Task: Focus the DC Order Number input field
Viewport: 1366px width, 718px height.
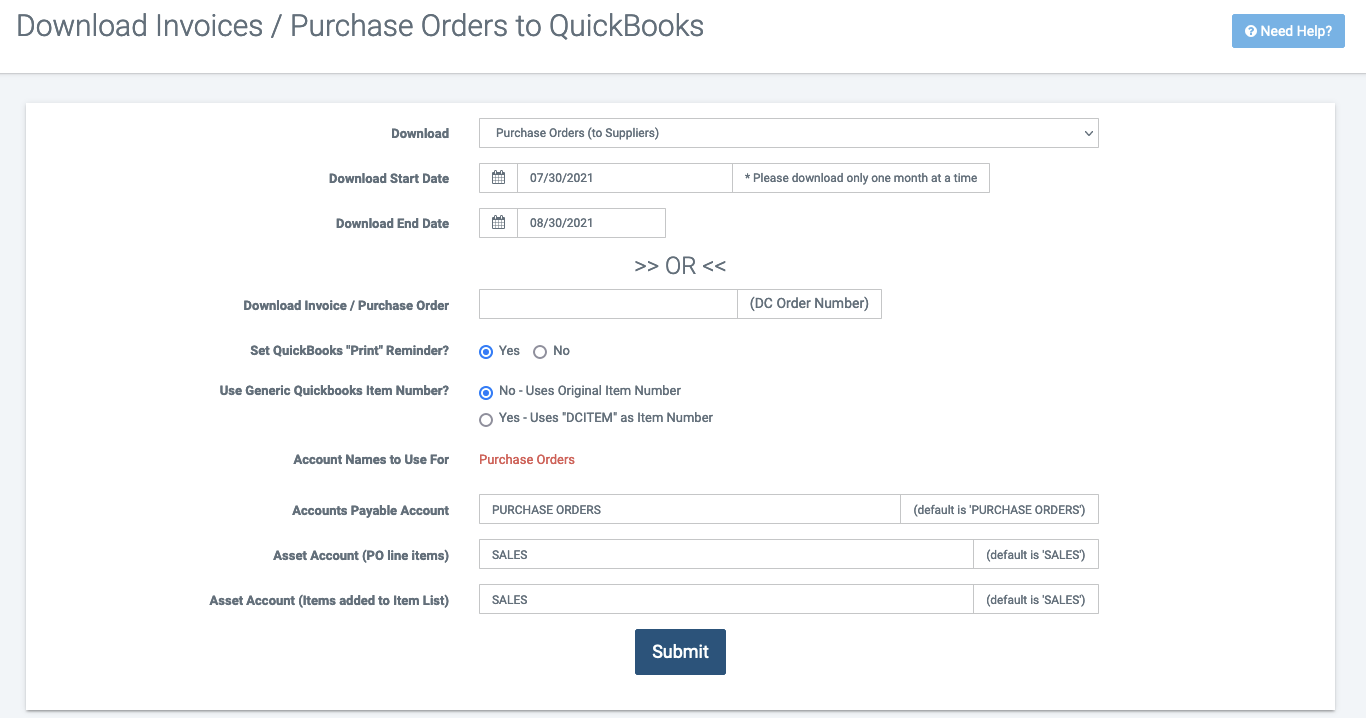Action: pos(608,304)
